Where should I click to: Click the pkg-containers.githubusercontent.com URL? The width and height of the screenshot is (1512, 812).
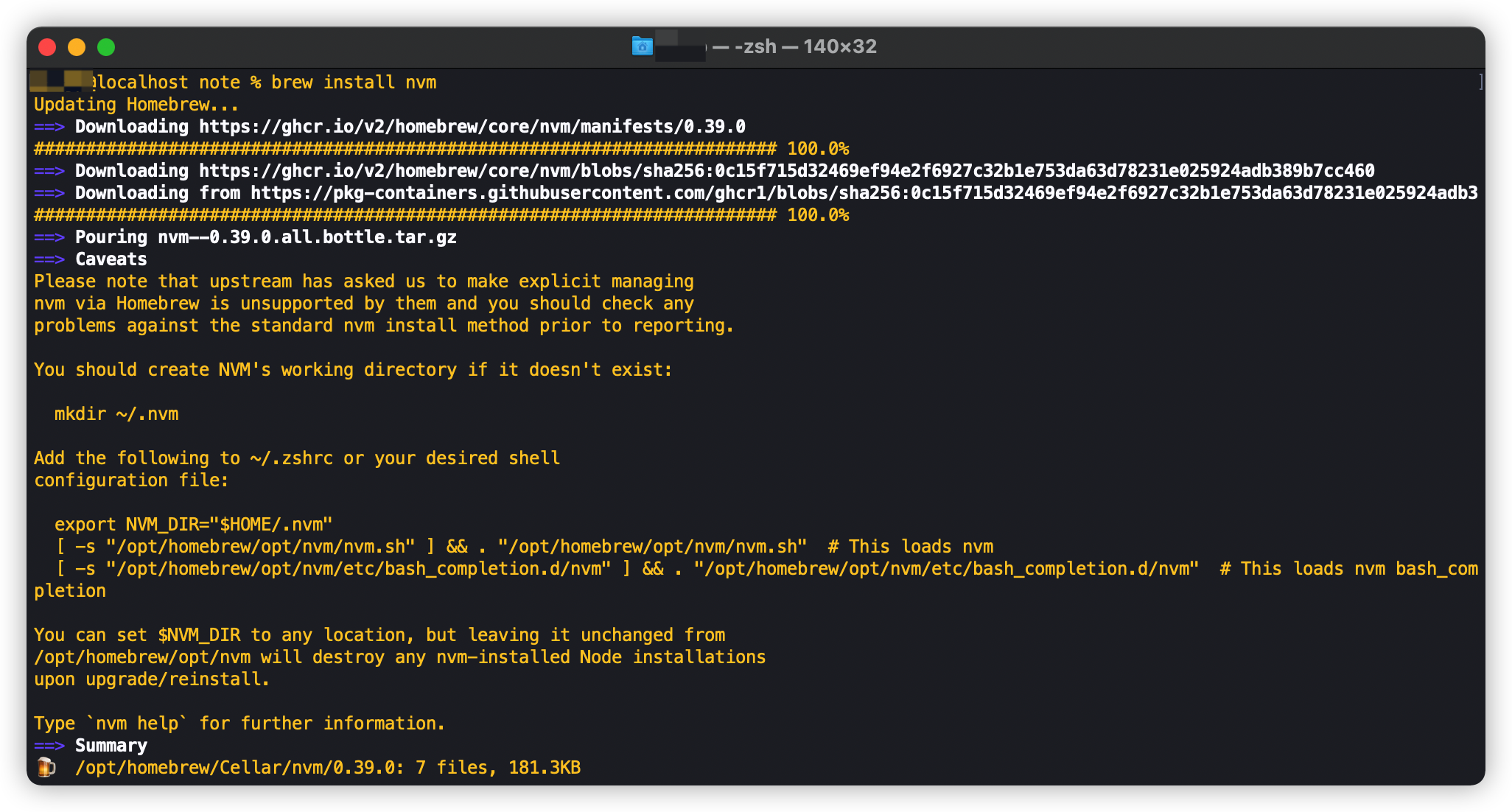[x=864, y=193]
